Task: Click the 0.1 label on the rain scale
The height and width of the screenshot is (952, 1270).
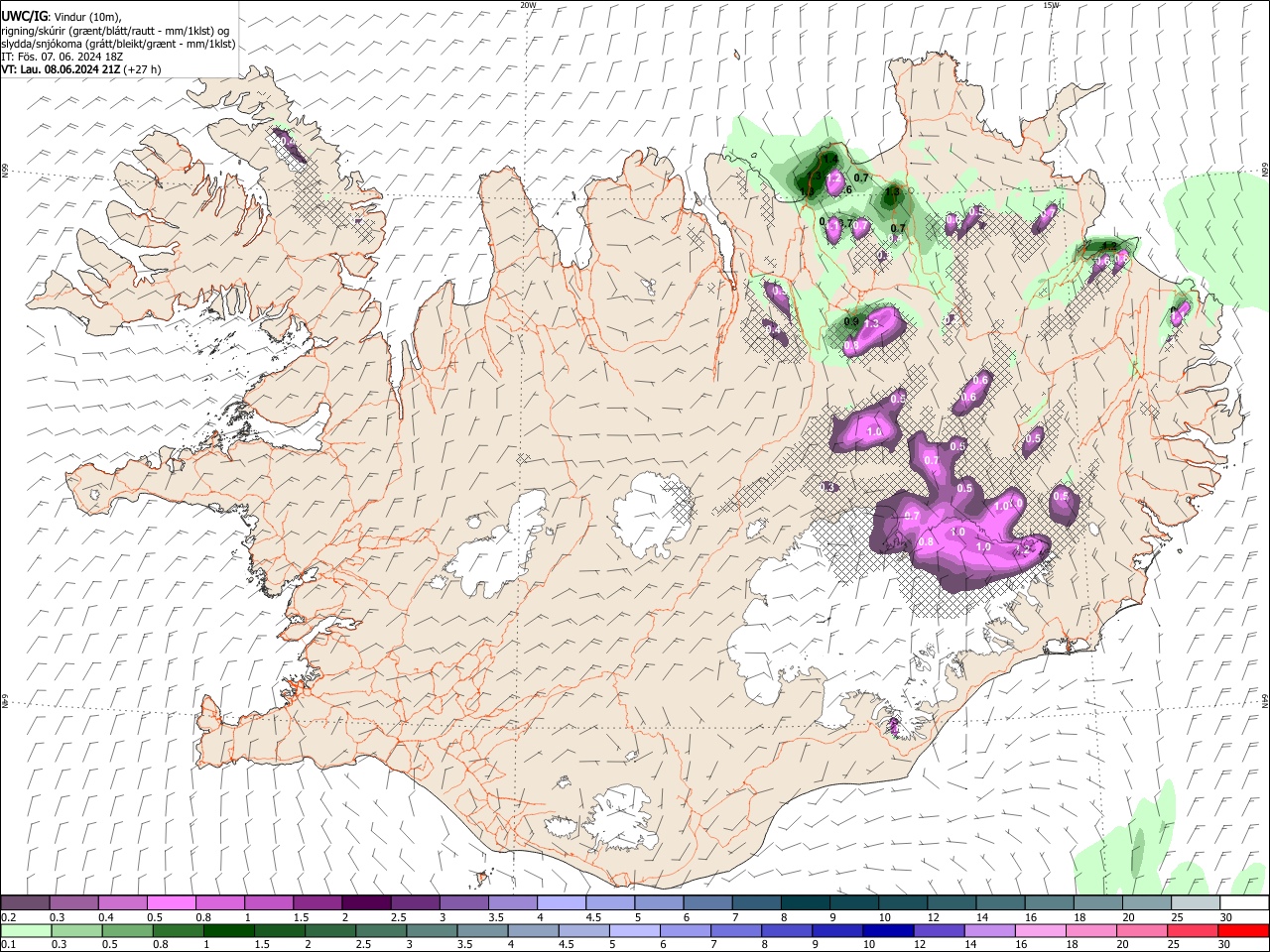Action: click(9, 945)
